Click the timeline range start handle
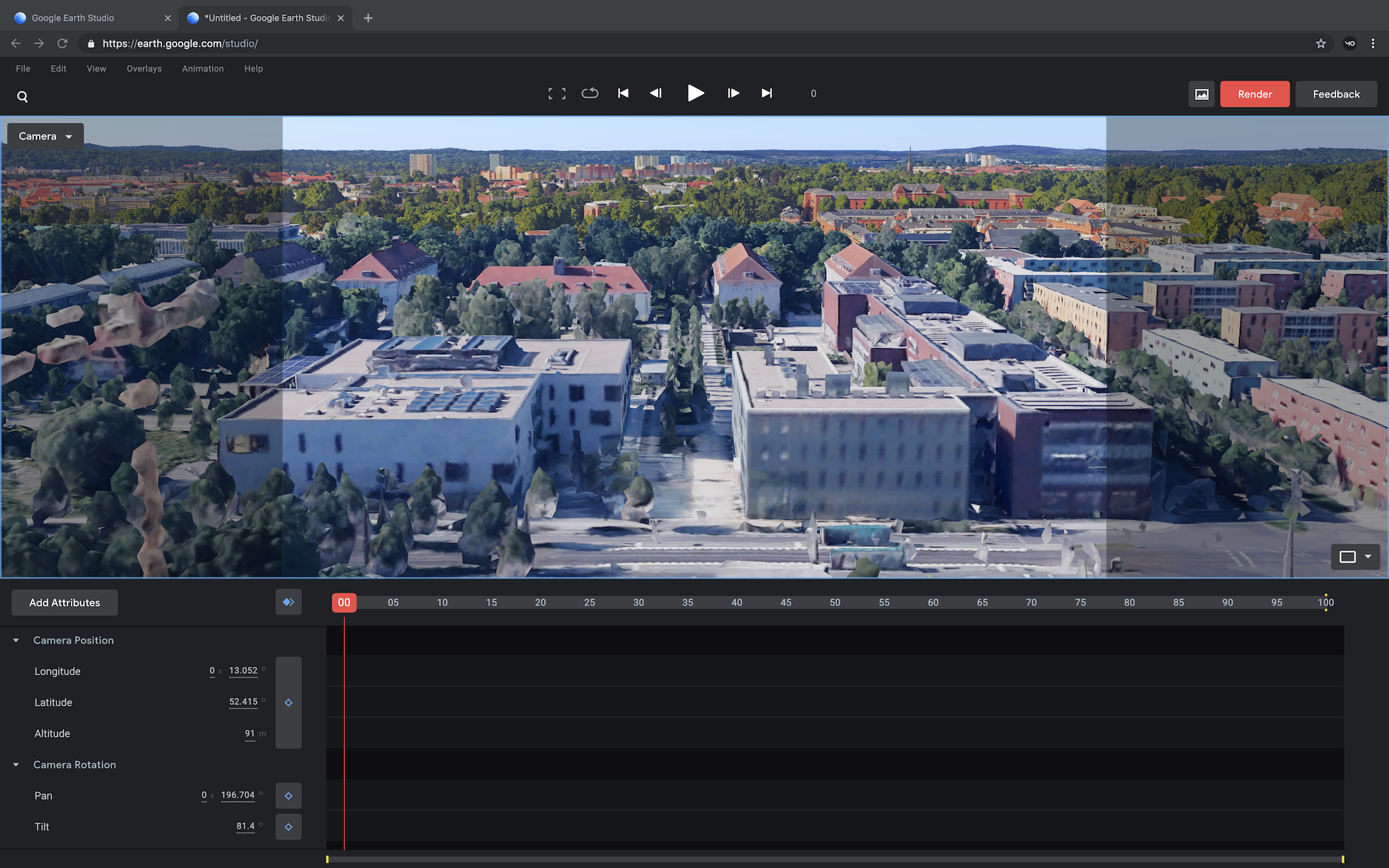The height and width of the screenshot is (868, 1389). [x=327, y=859]
